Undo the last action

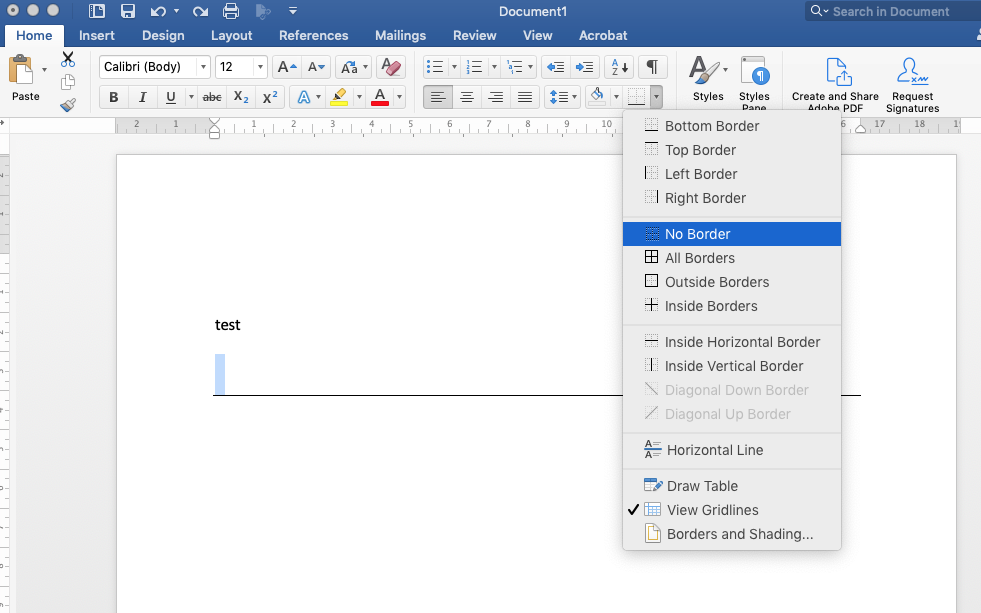point(158,11)
